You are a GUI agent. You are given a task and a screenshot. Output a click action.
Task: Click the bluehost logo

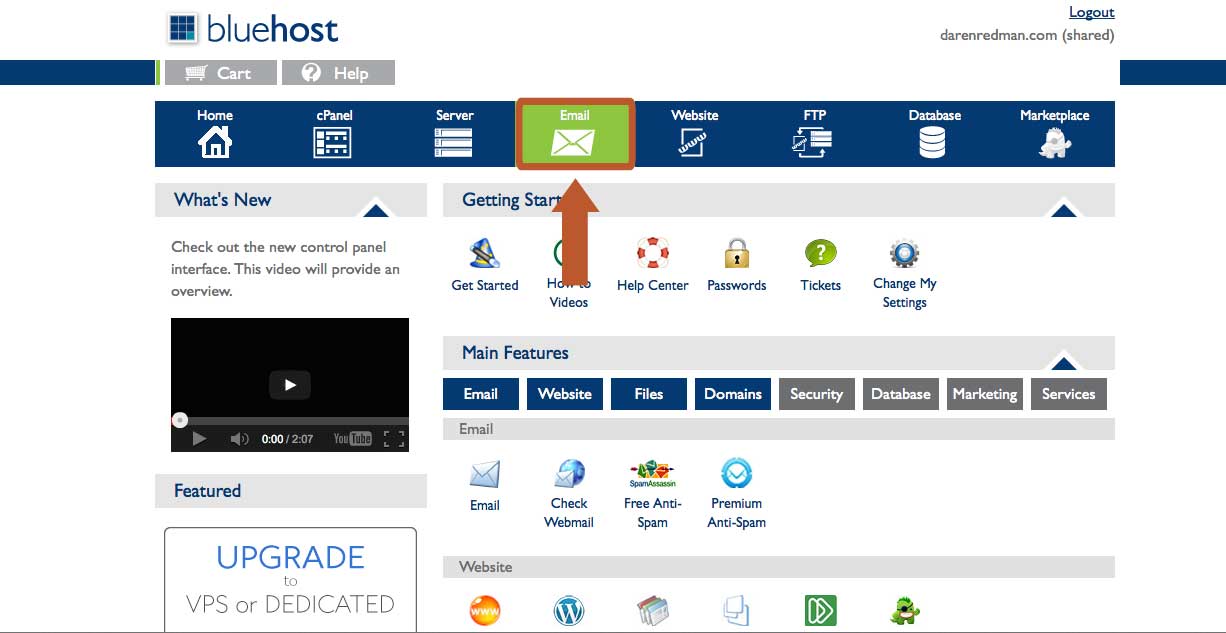point(253,28)
